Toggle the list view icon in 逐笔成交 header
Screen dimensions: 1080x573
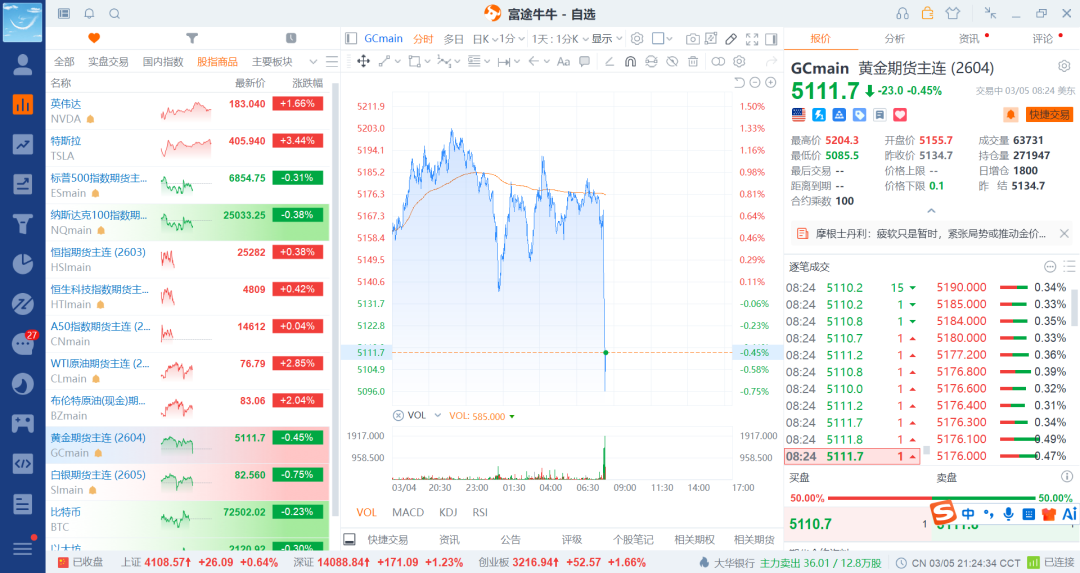[x=1068, y=267]
